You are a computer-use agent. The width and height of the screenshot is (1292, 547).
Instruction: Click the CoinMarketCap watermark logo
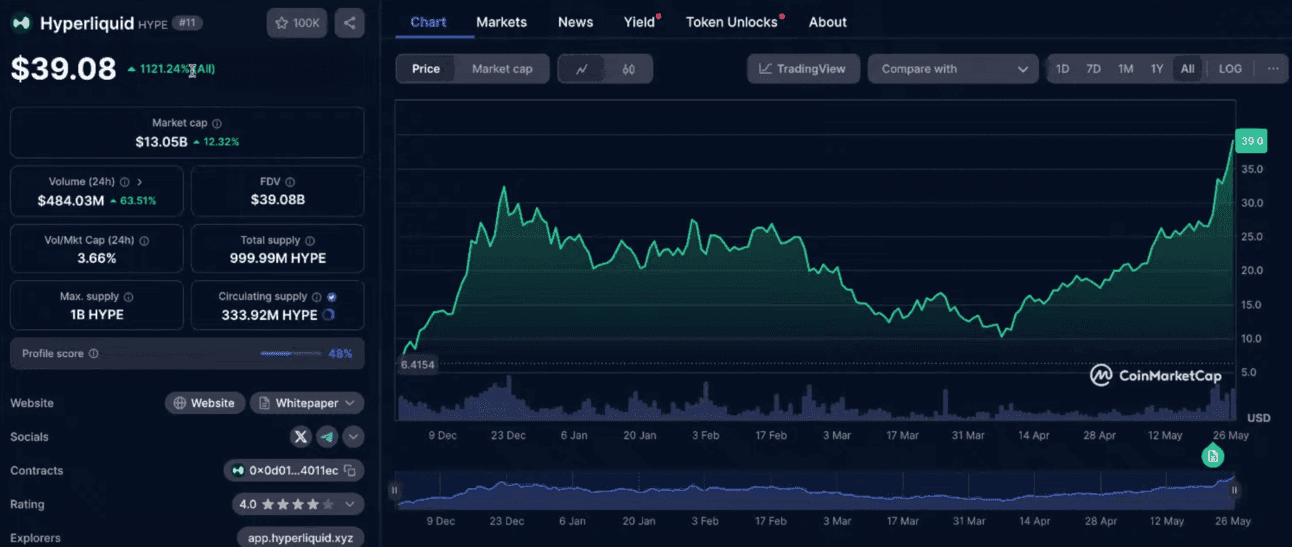(x=1155, y=375)
